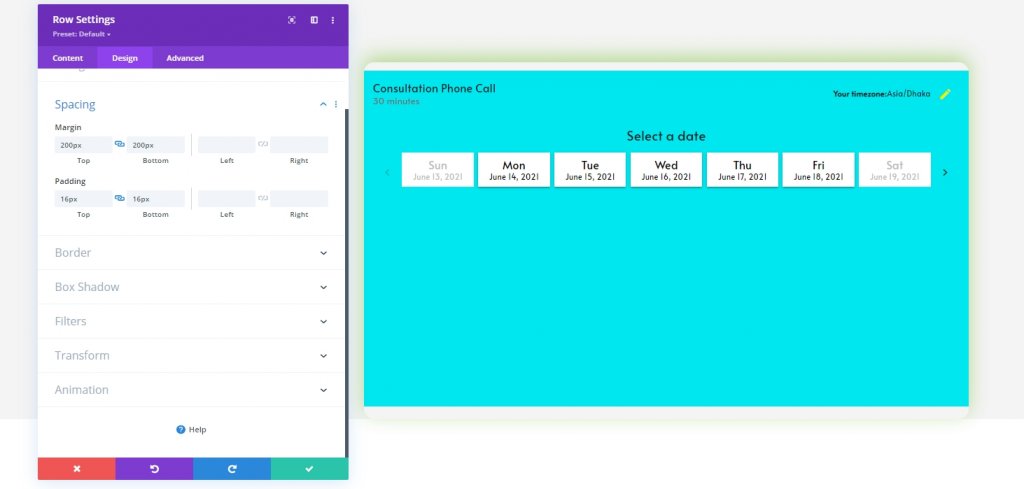The image size is (1024, 489).
Task: Click the Help question mark icon
Action: pyautogui.click(x=181, y=430)
